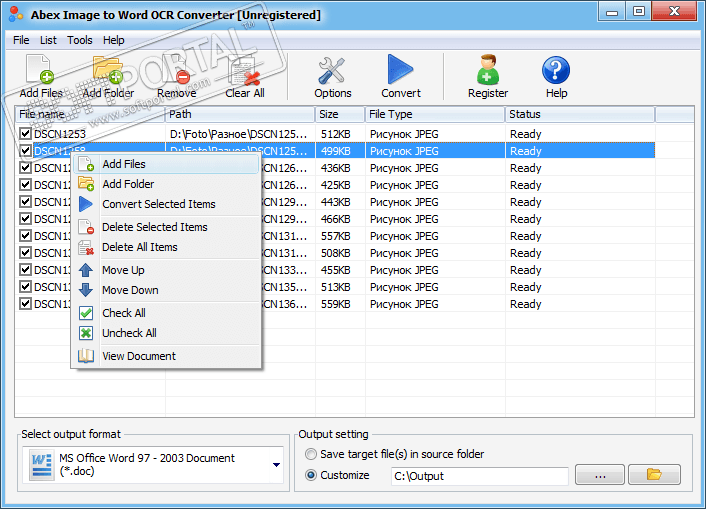Click the blue Convert Selected Items arrow icon

[x=86, y=204]
